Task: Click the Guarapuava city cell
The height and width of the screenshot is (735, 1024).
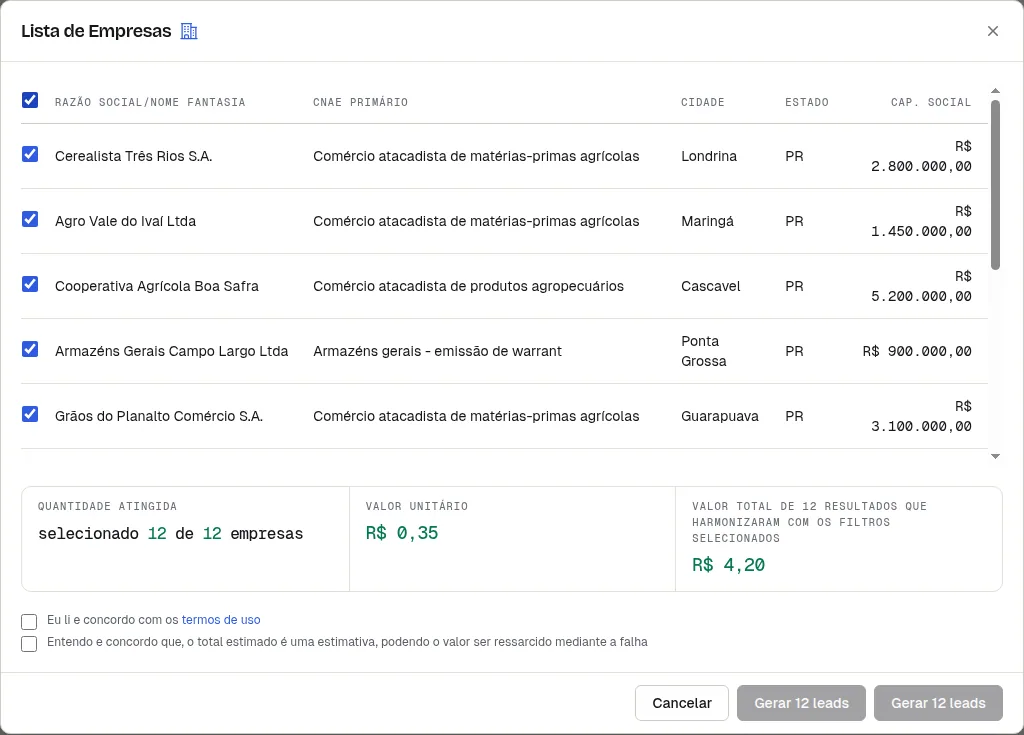Action: pos(720,416)
